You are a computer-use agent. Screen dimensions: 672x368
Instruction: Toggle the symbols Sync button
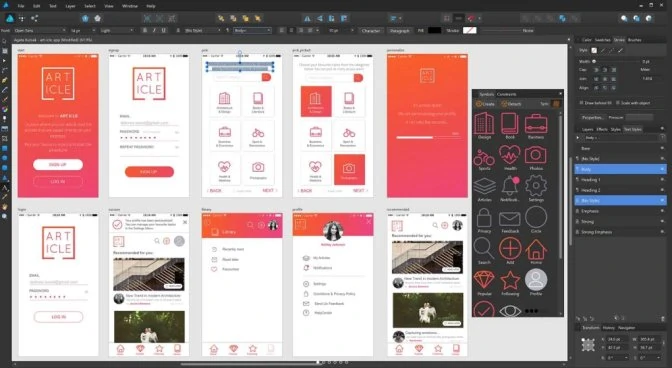point(556,104)
